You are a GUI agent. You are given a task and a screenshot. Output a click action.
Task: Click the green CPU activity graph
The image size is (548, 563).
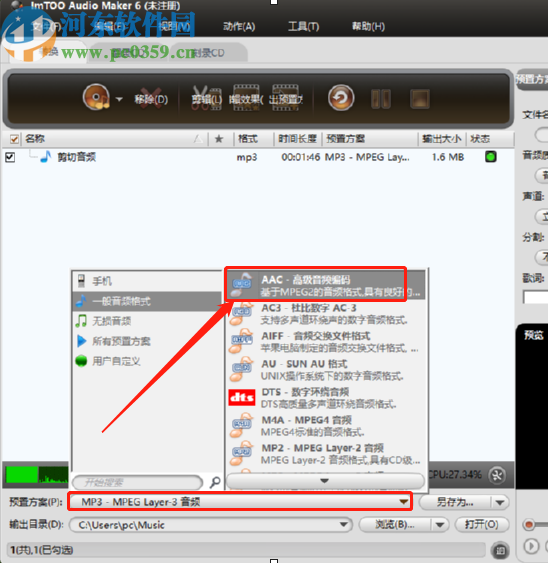(x=37, y=475)
